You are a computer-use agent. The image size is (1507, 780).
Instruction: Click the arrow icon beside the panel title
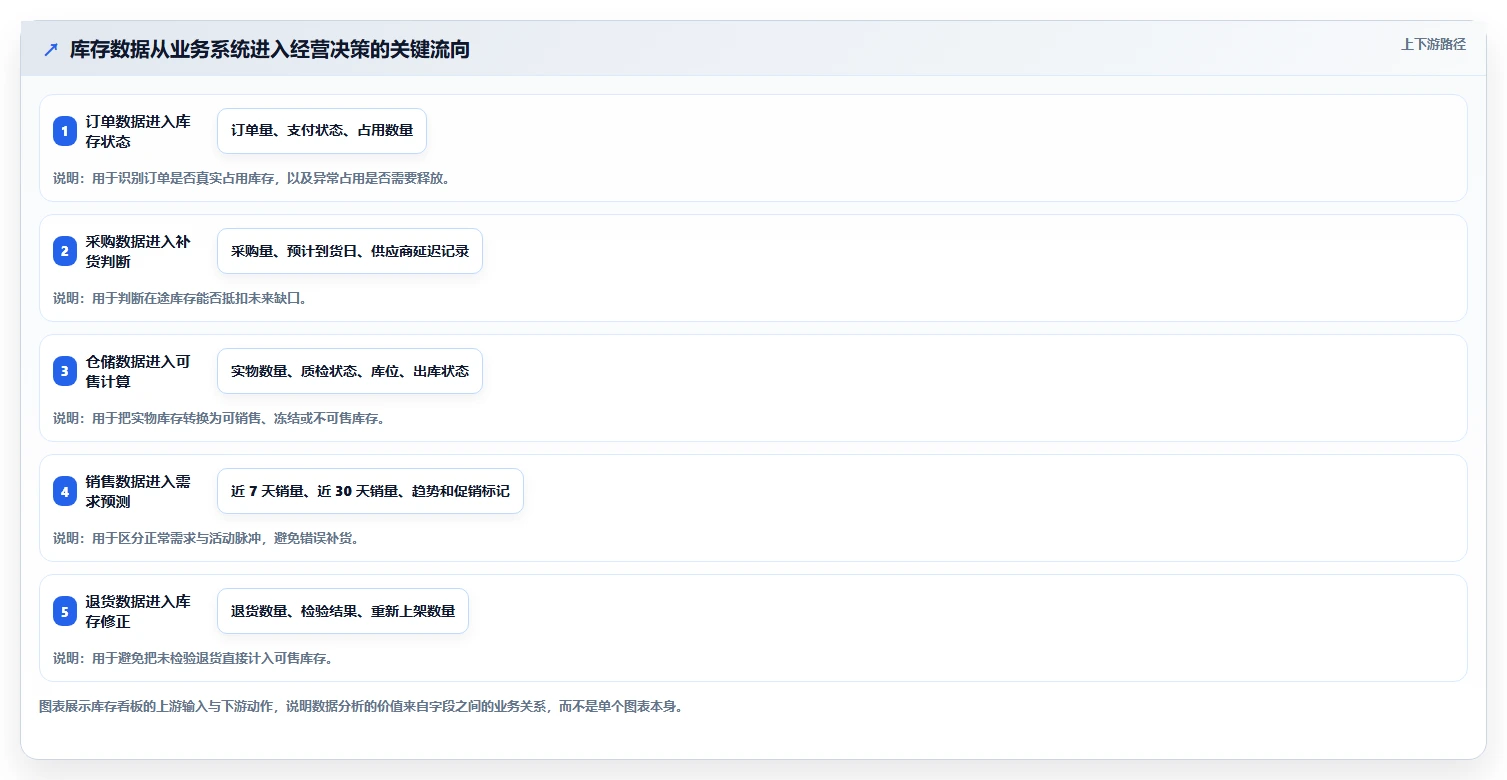(51, 50)
